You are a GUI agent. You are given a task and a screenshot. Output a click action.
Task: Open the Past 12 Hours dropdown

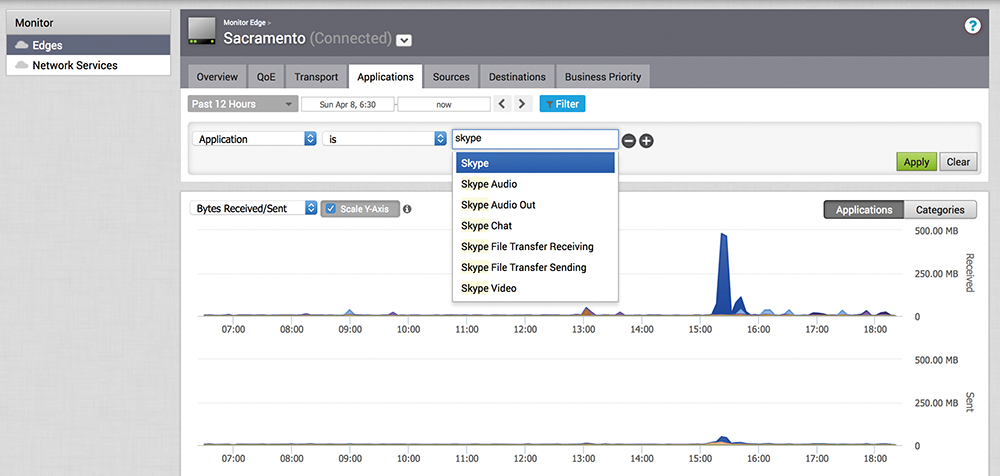pos(243,104)
